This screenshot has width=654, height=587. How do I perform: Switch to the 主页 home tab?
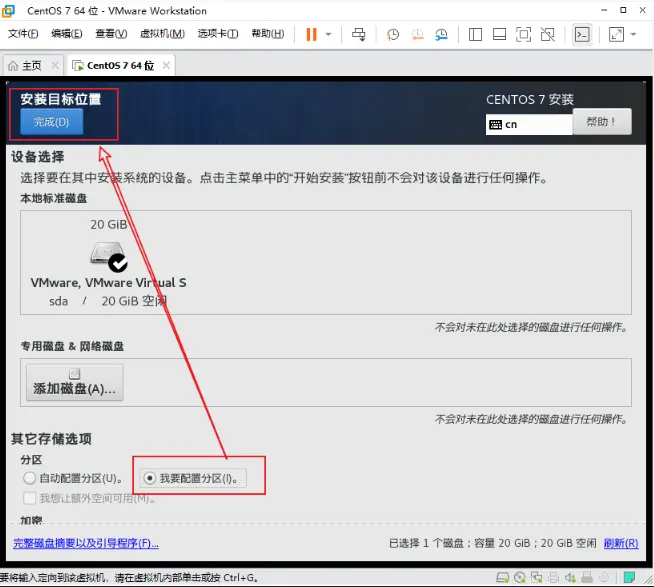click(x=26, y=66)
